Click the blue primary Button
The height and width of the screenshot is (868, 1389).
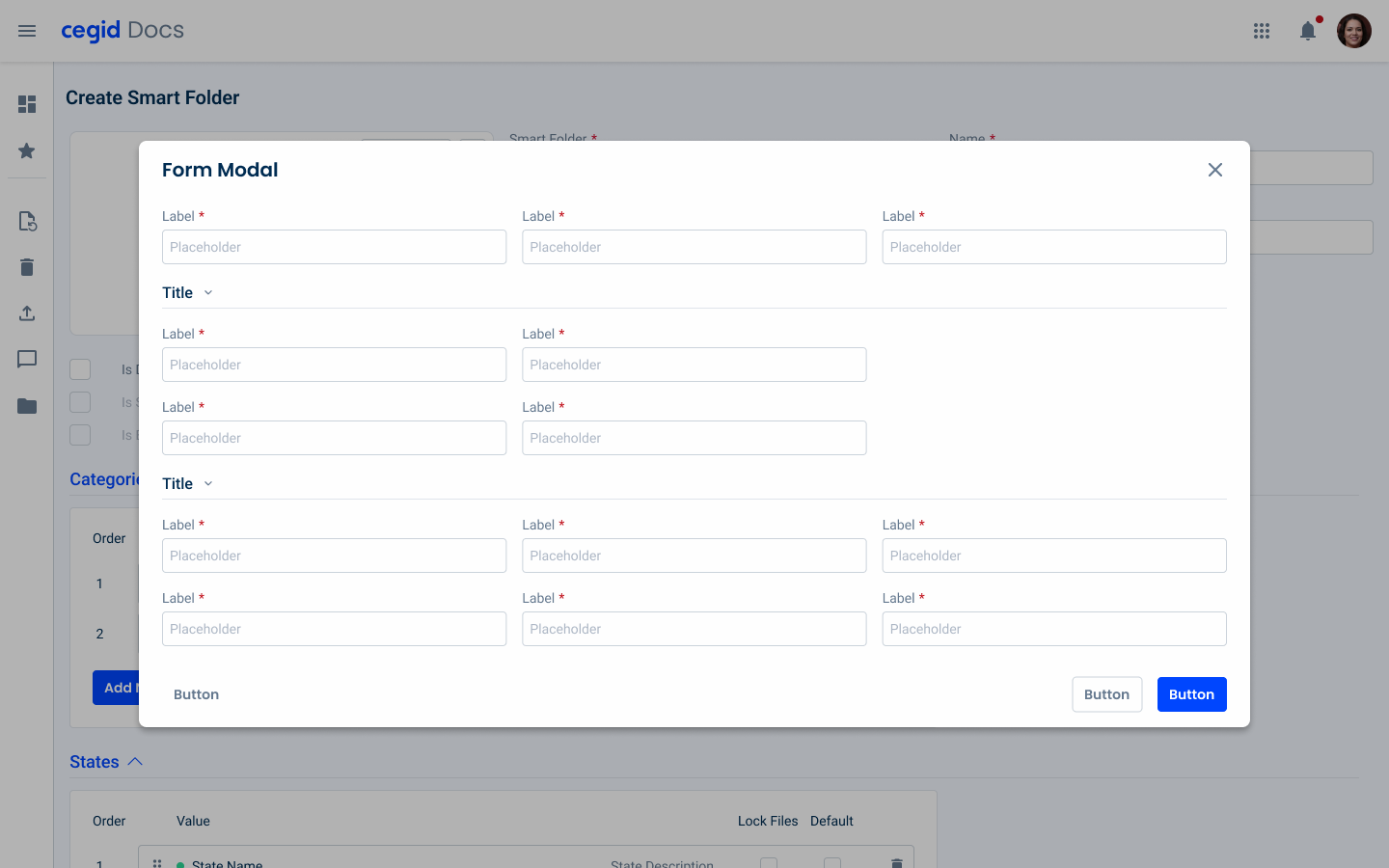(x=1191, y=694)
